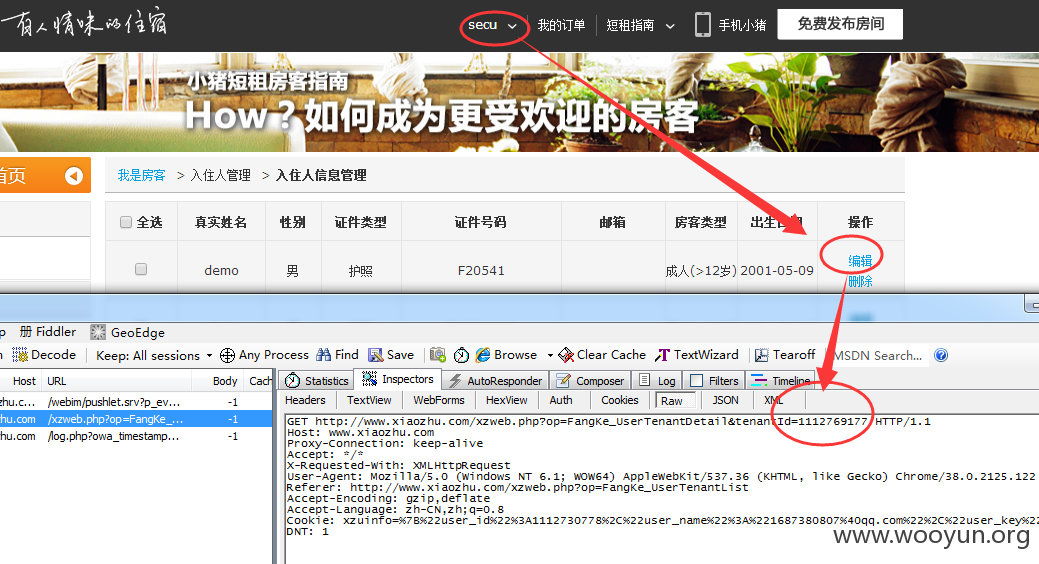
Task: Select the TextView inspector tab
Action: (369, 400)
